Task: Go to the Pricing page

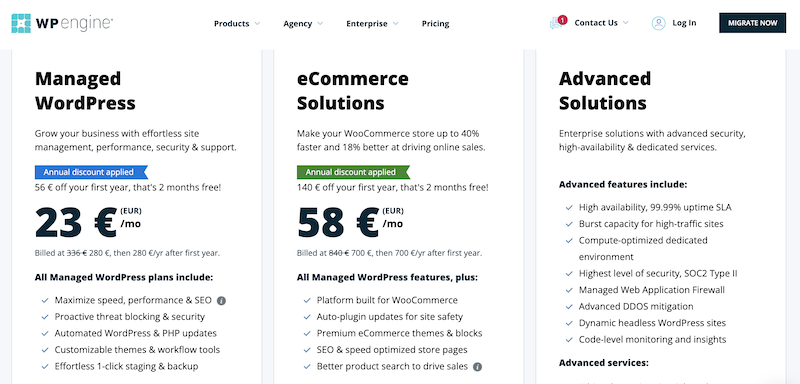Action: [x=435, y=23]
